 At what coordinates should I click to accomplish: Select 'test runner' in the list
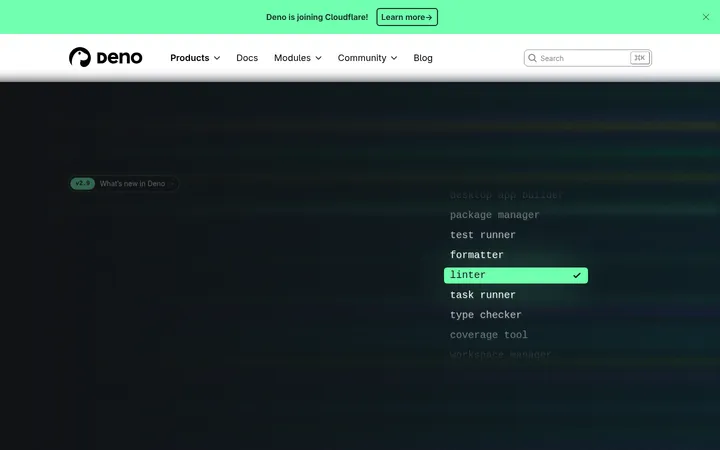click(x=483, y=235)
